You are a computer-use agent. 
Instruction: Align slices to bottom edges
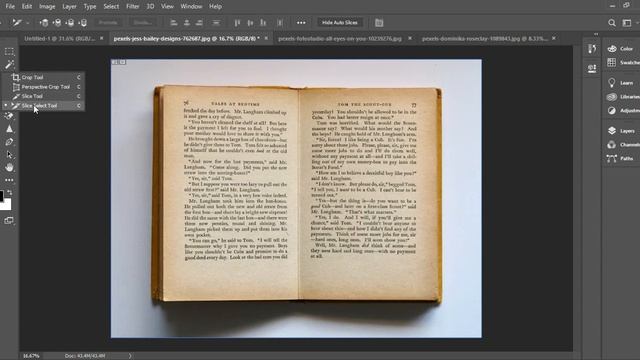point(263,22)
